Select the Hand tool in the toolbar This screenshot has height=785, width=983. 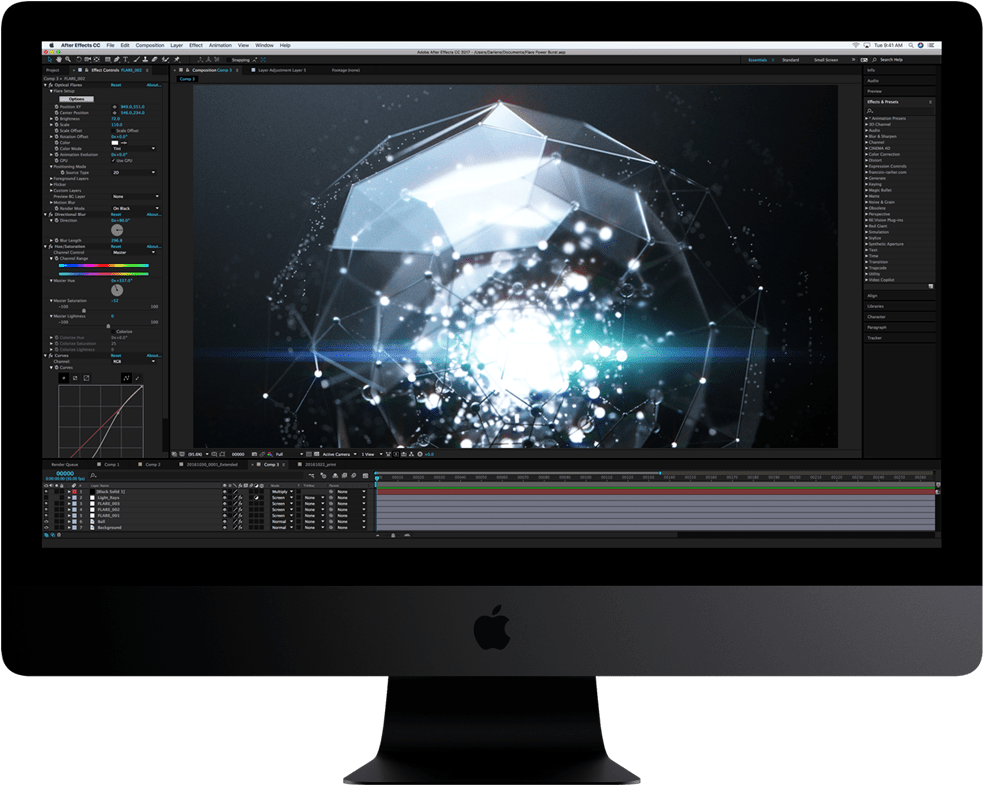[x=58, y=60]
